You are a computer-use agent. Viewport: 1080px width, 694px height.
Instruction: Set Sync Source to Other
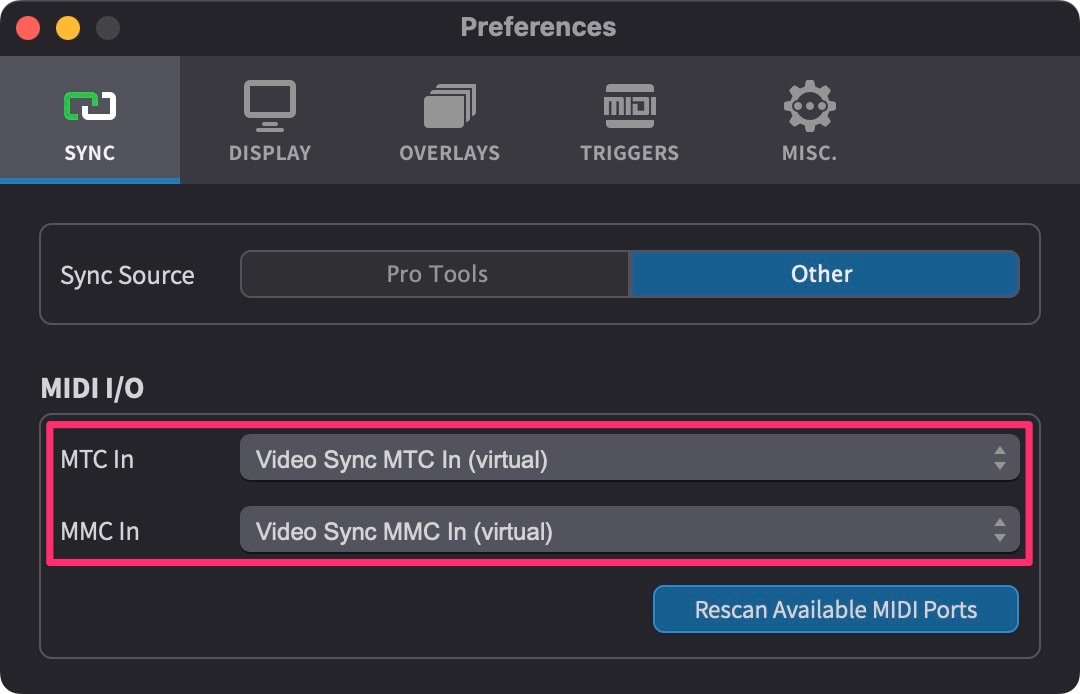click(x=824, y=274)
